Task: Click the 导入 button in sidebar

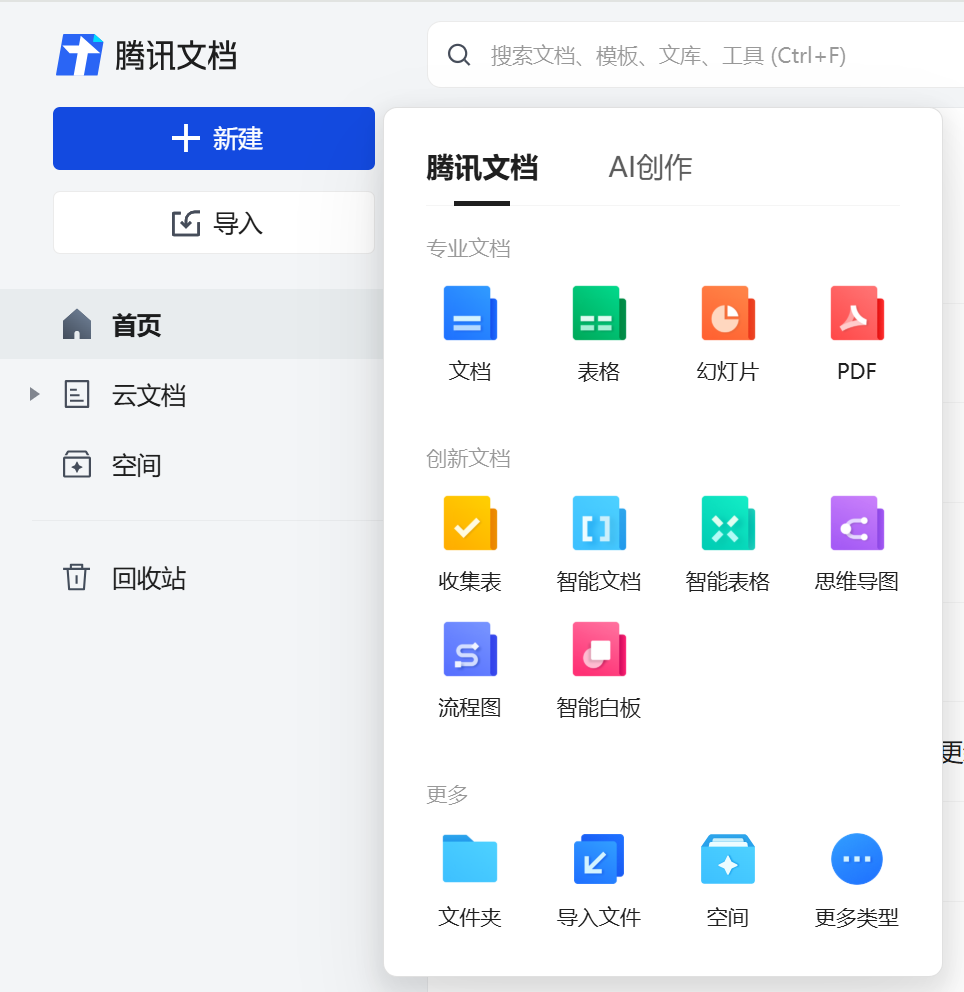Action: pos(214,223)
